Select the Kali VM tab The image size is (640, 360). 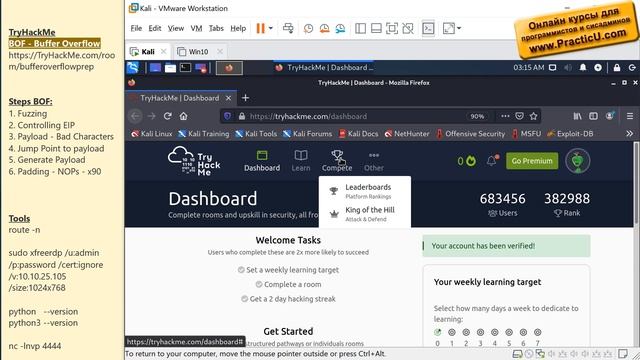[148, 51]
